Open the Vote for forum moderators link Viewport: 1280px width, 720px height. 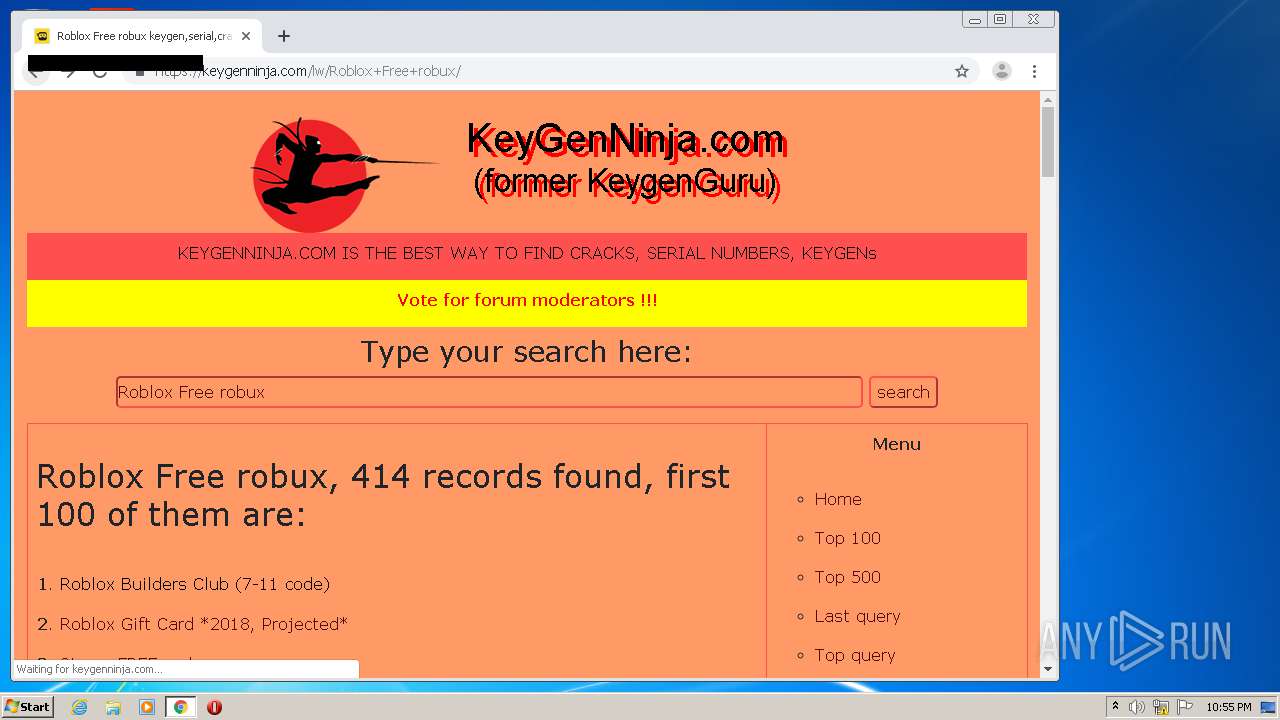pyautogui.click(x=527, y=300)
